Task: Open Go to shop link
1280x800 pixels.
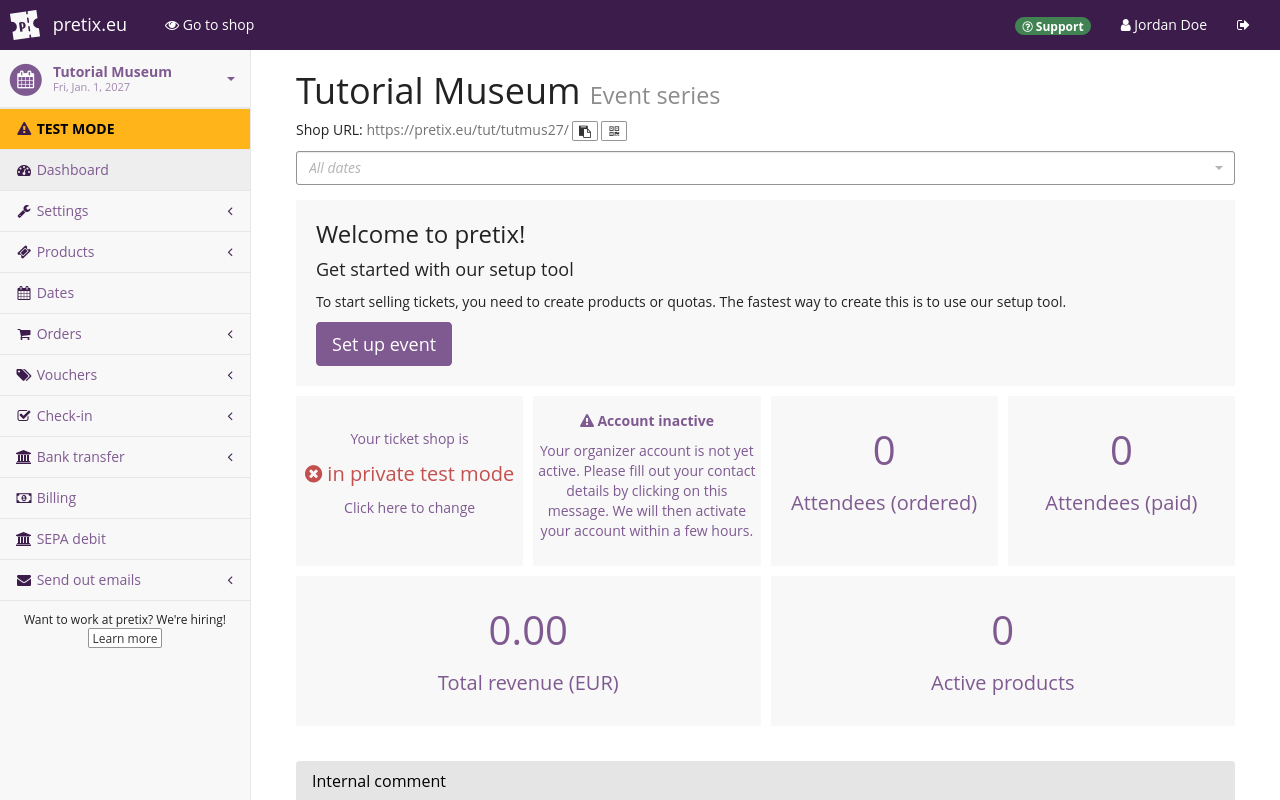Action: [210, 25]
